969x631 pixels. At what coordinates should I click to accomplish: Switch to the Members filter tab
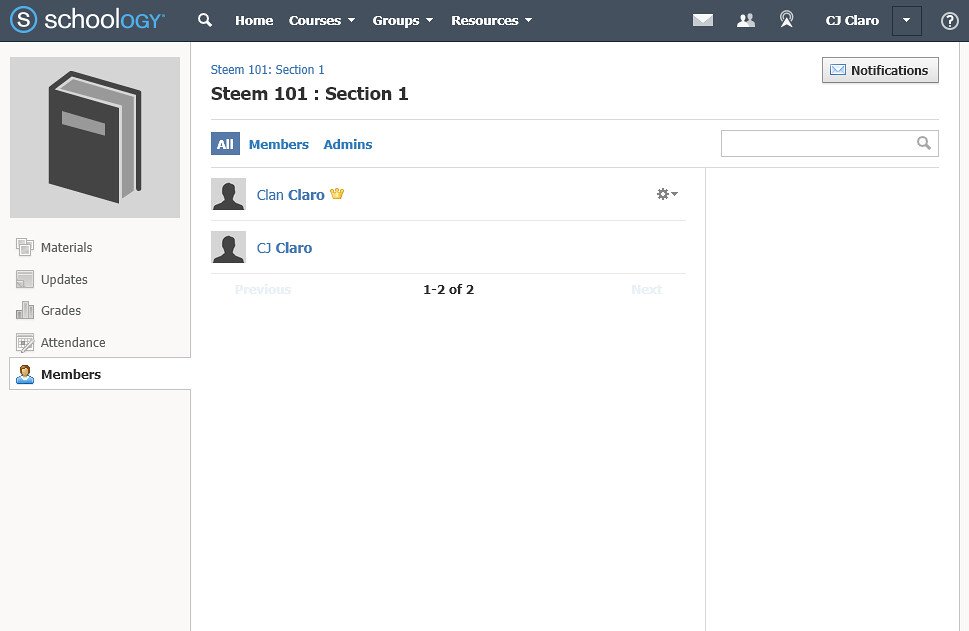[x=278, y=144]
